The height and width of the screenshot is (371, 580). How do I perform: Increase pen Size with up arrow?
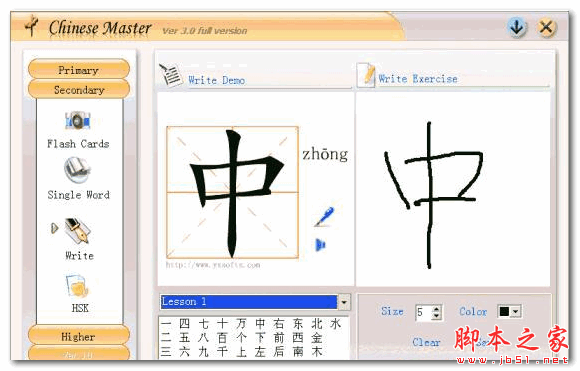tap(436, 309)
